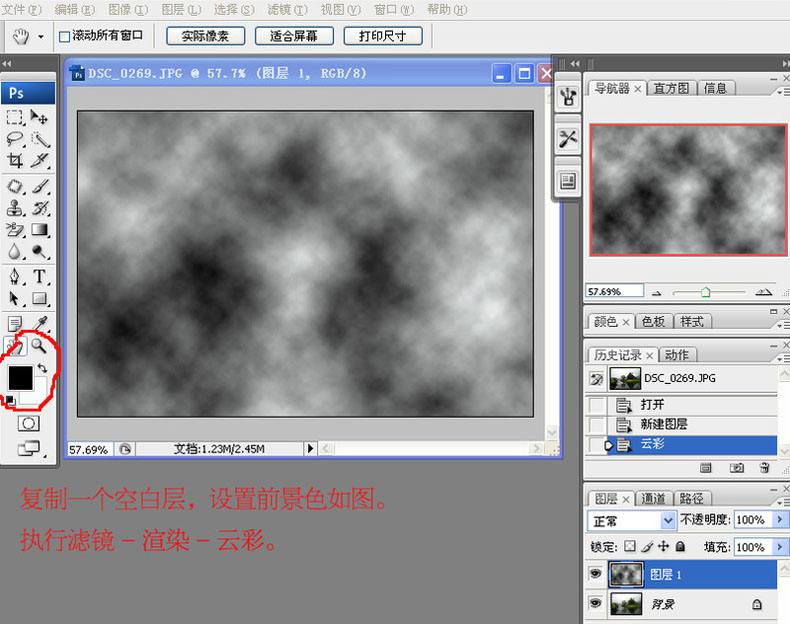Switch to the 动作 tab

[677, 355]
